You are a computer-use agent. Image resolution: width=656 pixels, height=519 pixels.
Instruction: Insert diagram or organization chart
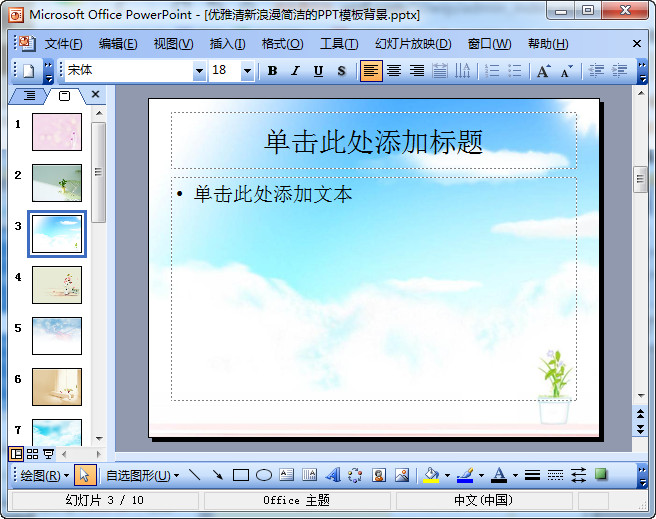pyautogui.click(x=355, y=475)
